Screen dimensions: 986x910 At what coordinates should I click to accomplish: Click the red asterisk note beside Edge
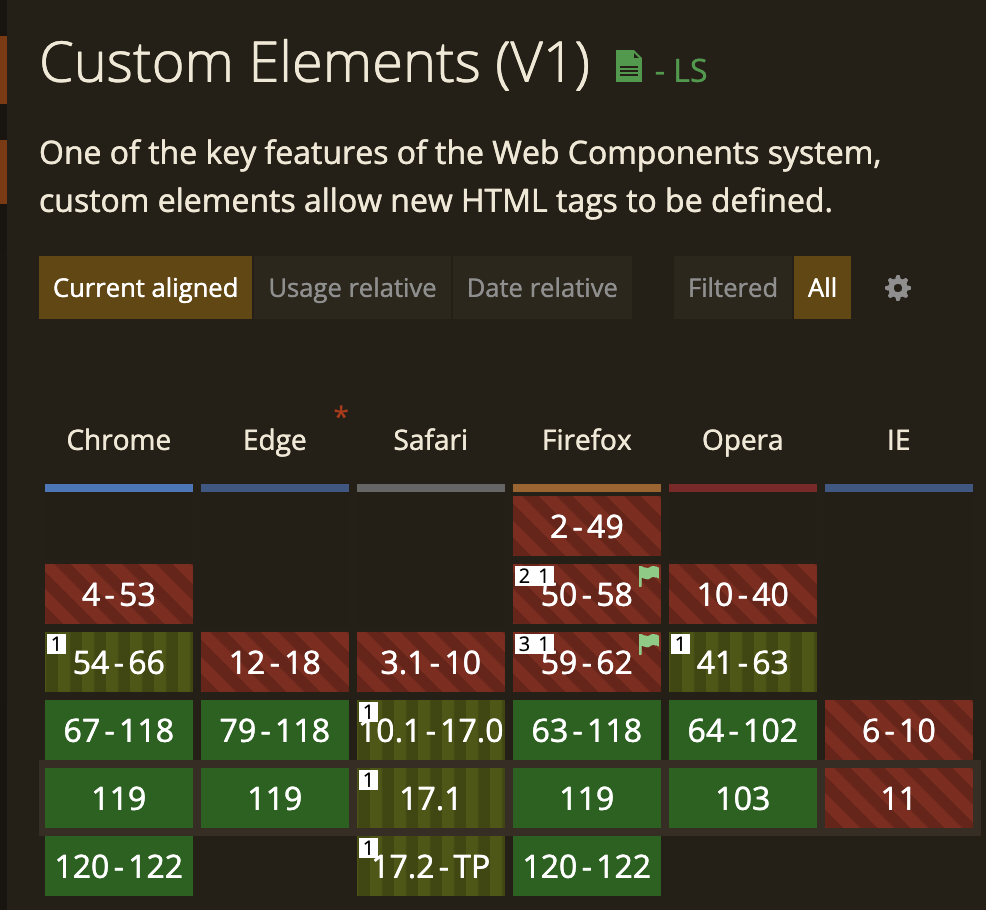[x=341, y=414]
